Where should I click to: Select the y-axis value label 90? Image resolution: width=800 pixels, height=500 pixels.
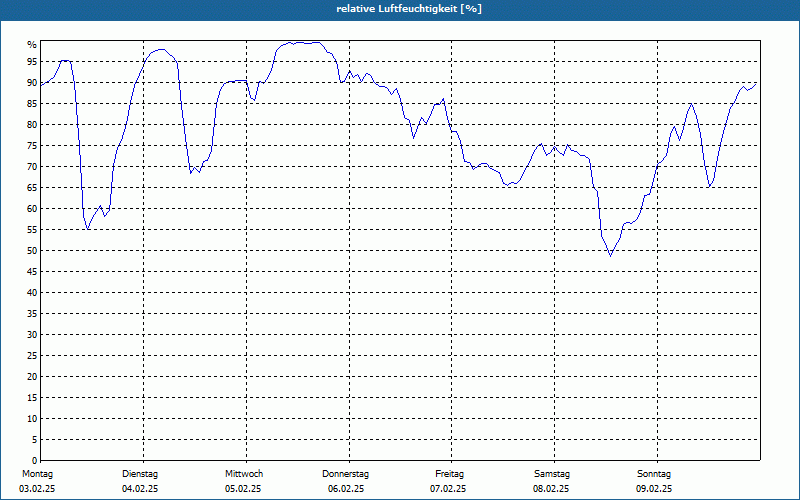[32, 83]
